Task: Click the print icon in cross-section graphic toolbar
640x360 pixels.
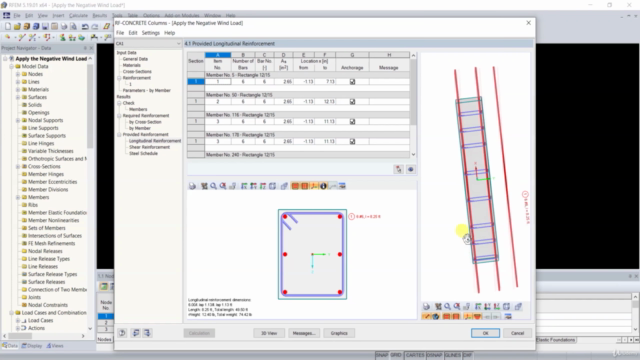Action: click(192, 186)
